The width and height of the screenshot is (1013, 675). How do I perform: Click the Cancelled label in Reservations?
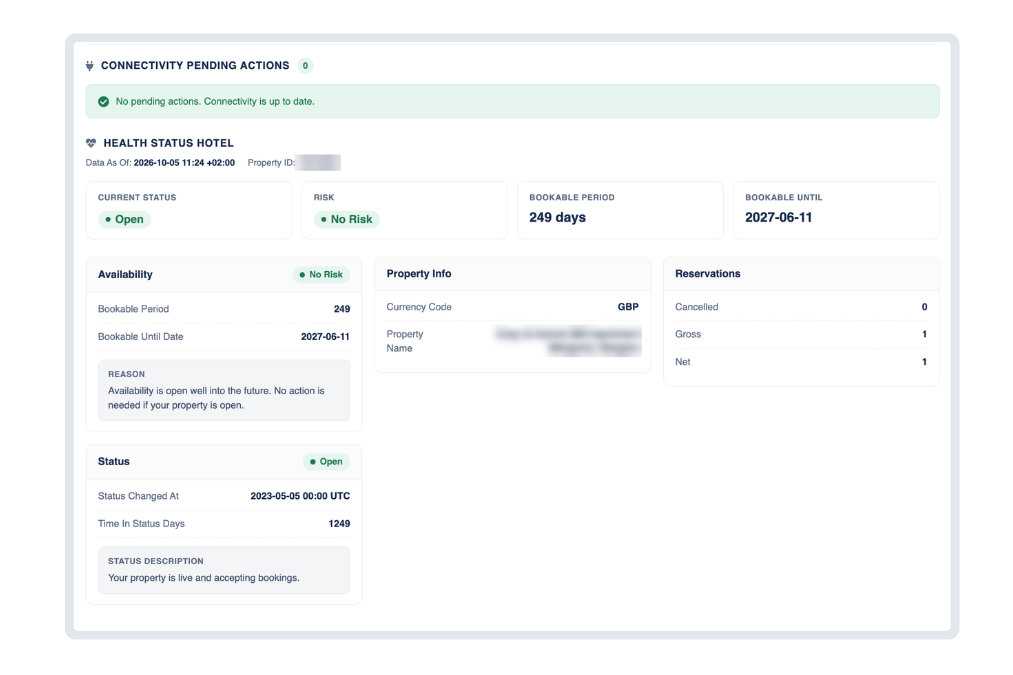pyautogui.click(x=696, y=307)
